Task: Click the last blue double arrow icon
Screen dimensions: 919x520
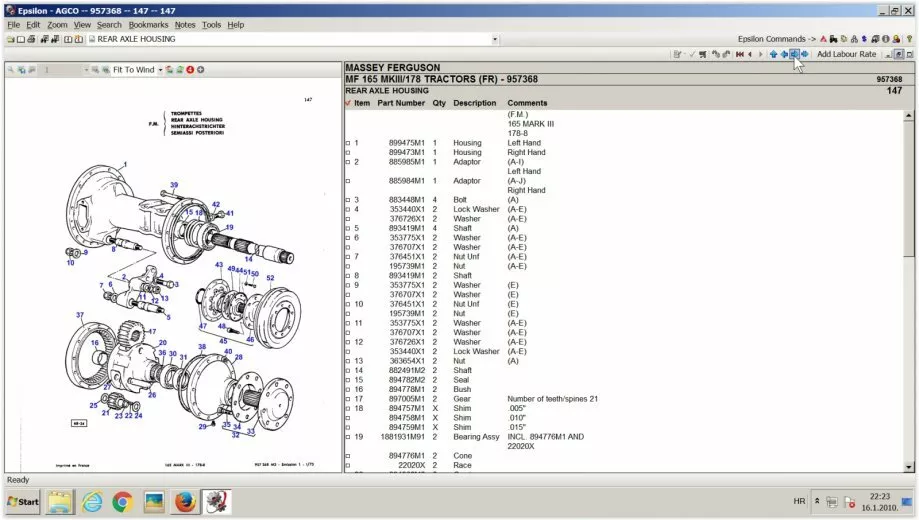Action: (805, 54)
